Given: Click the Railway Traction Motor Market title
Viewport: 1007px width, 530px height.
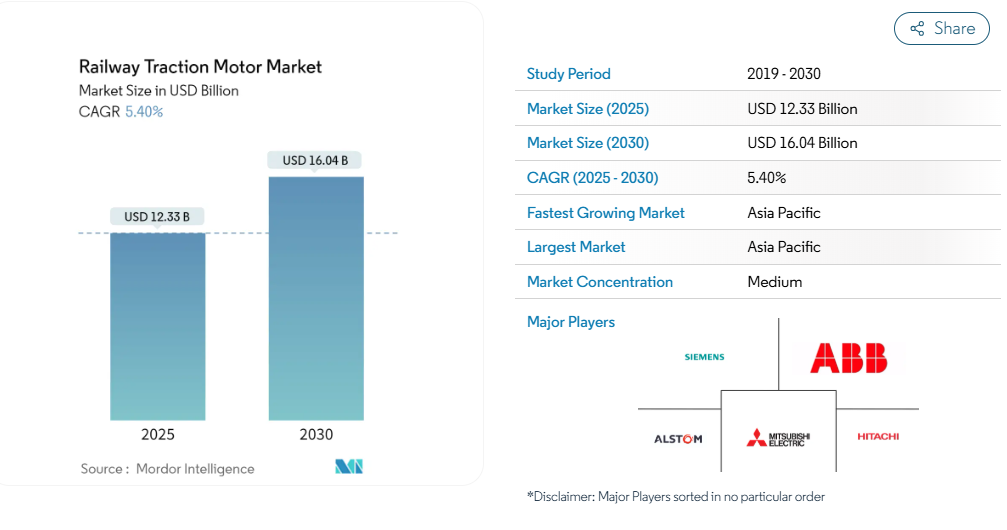Looking at the screenshot, I should pyautogui.click(x=200, y=67).
